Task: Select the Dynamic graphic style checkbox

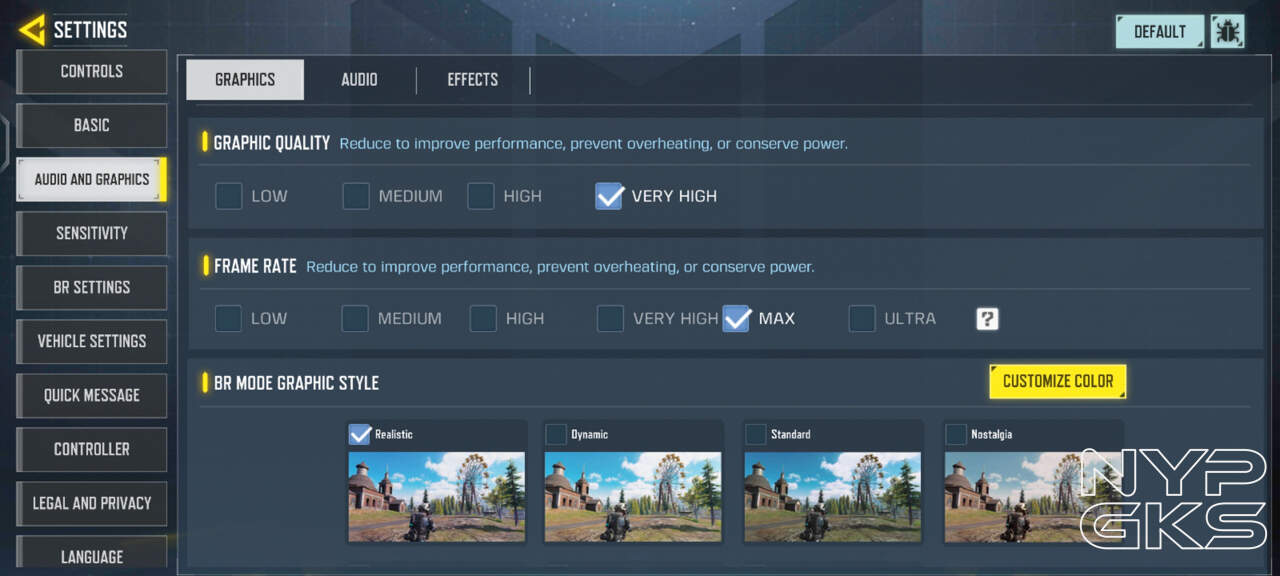Action: coord(556,434)
